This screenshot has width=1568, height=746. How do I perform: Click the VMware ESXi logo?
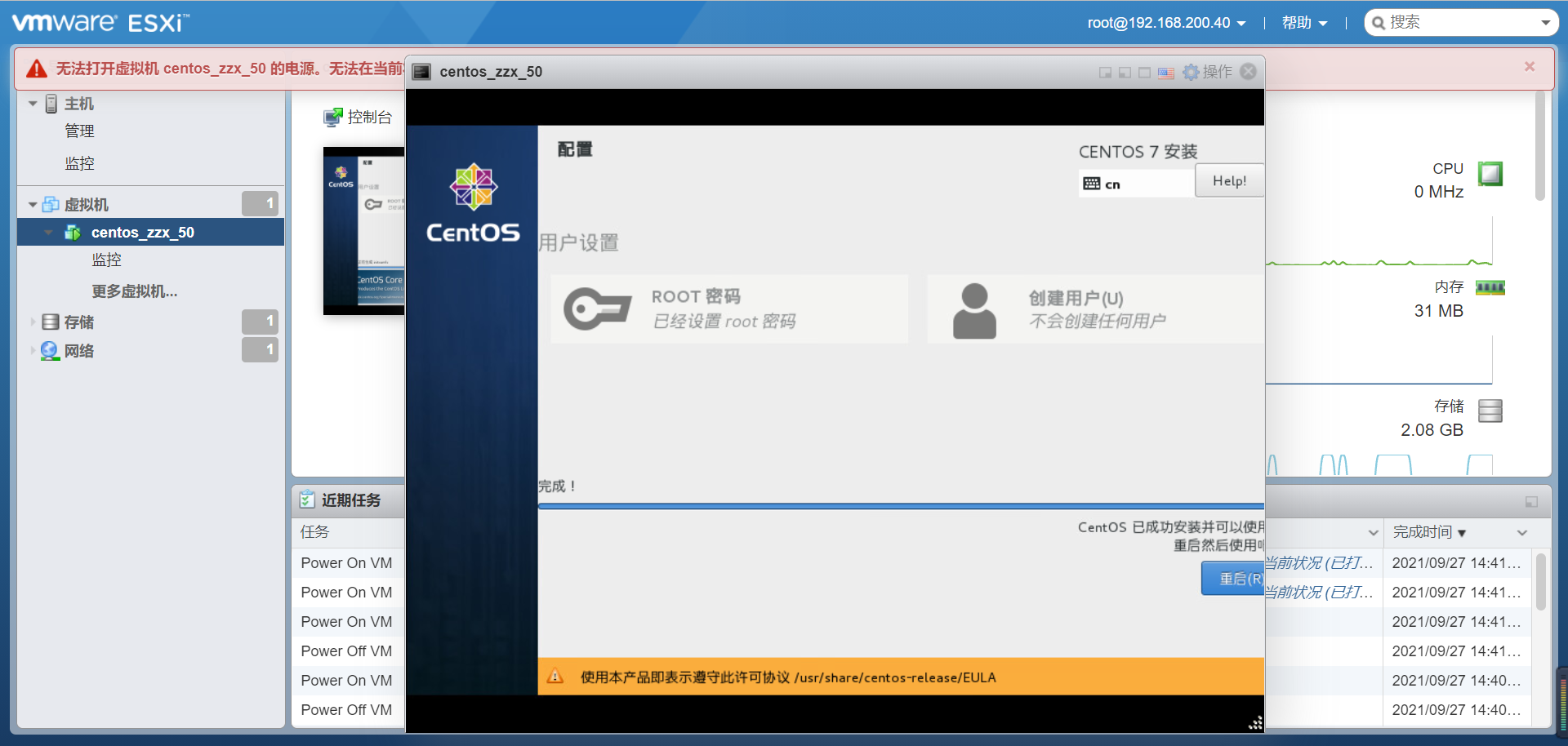(x=100, y=22)
